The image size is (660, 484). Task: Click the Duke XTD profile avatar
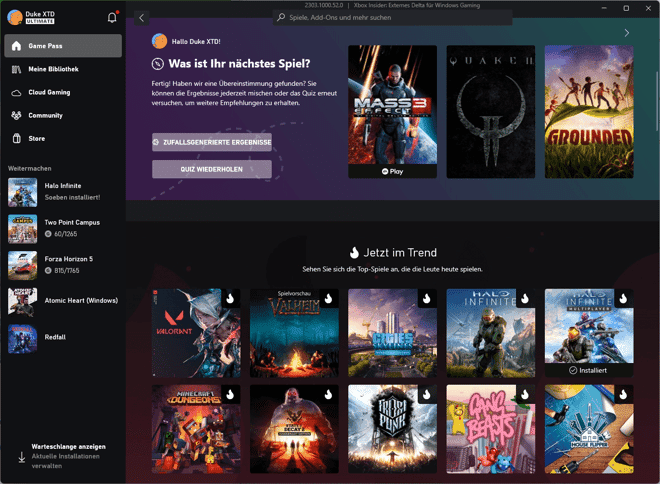(x=15, y=17)
